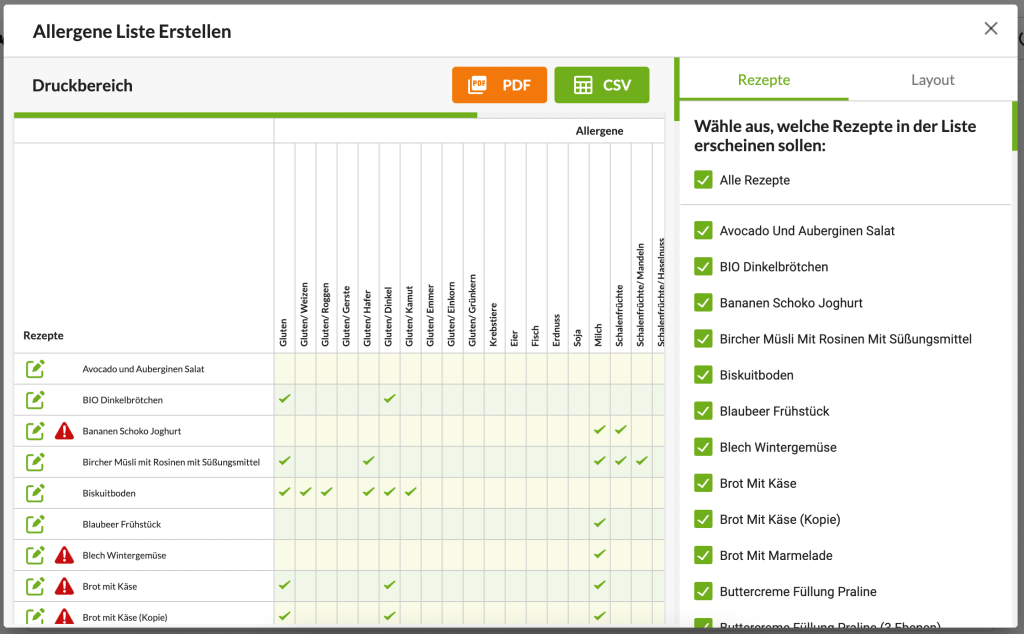
Task: Click the warning triangle next to Blech Wintergemüse
Action: coord(62,555)
